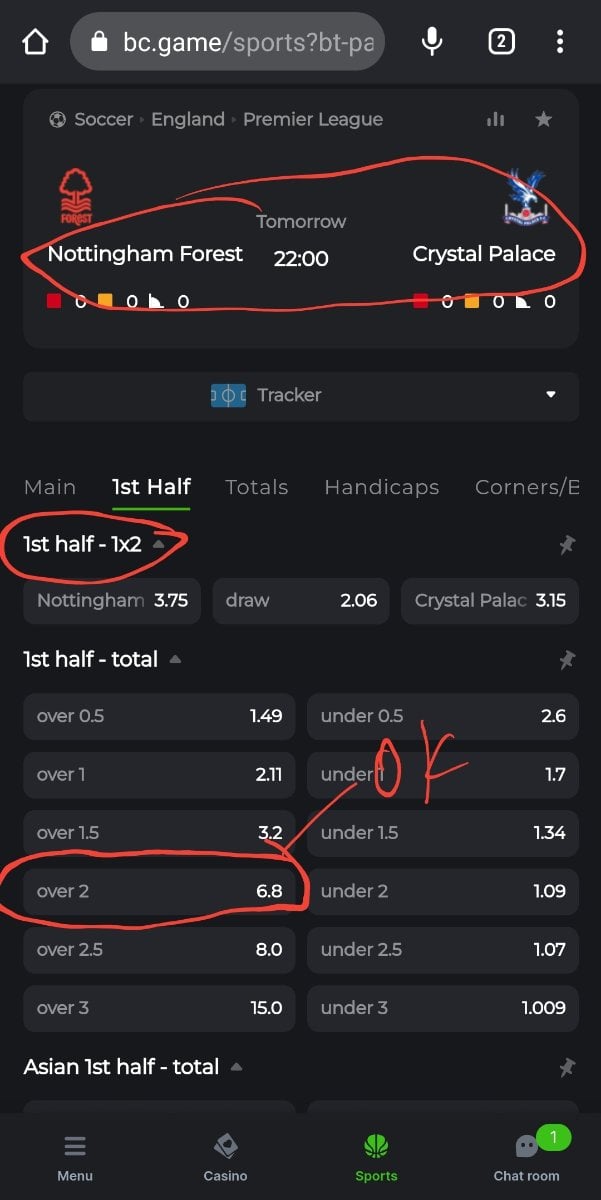Pin the 1st half - total market
This screenshot has width=601, height=1200.
tap(567, 660)
